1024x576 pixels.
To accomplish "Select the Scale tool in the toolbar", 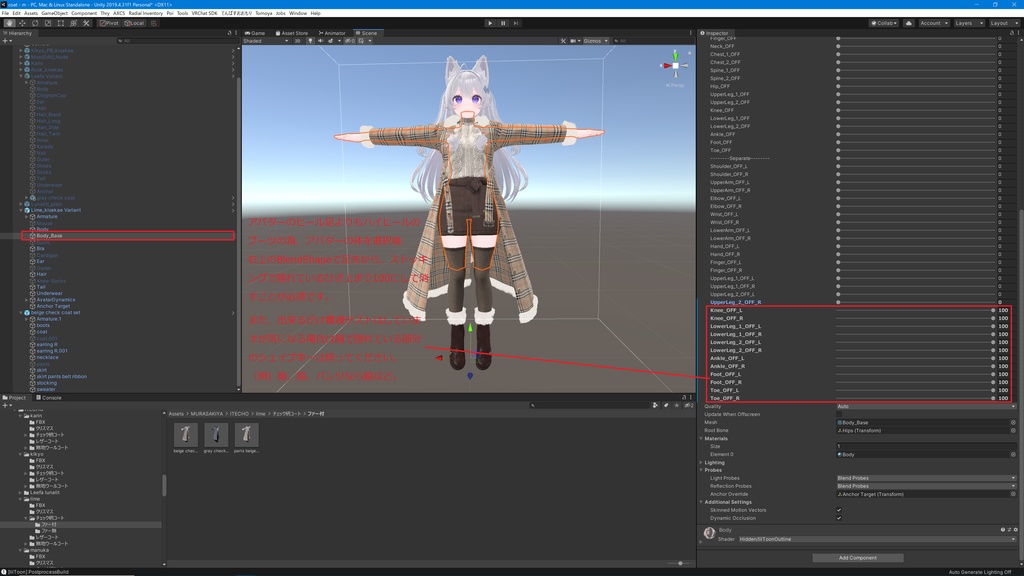I will [x=48, y=23].
